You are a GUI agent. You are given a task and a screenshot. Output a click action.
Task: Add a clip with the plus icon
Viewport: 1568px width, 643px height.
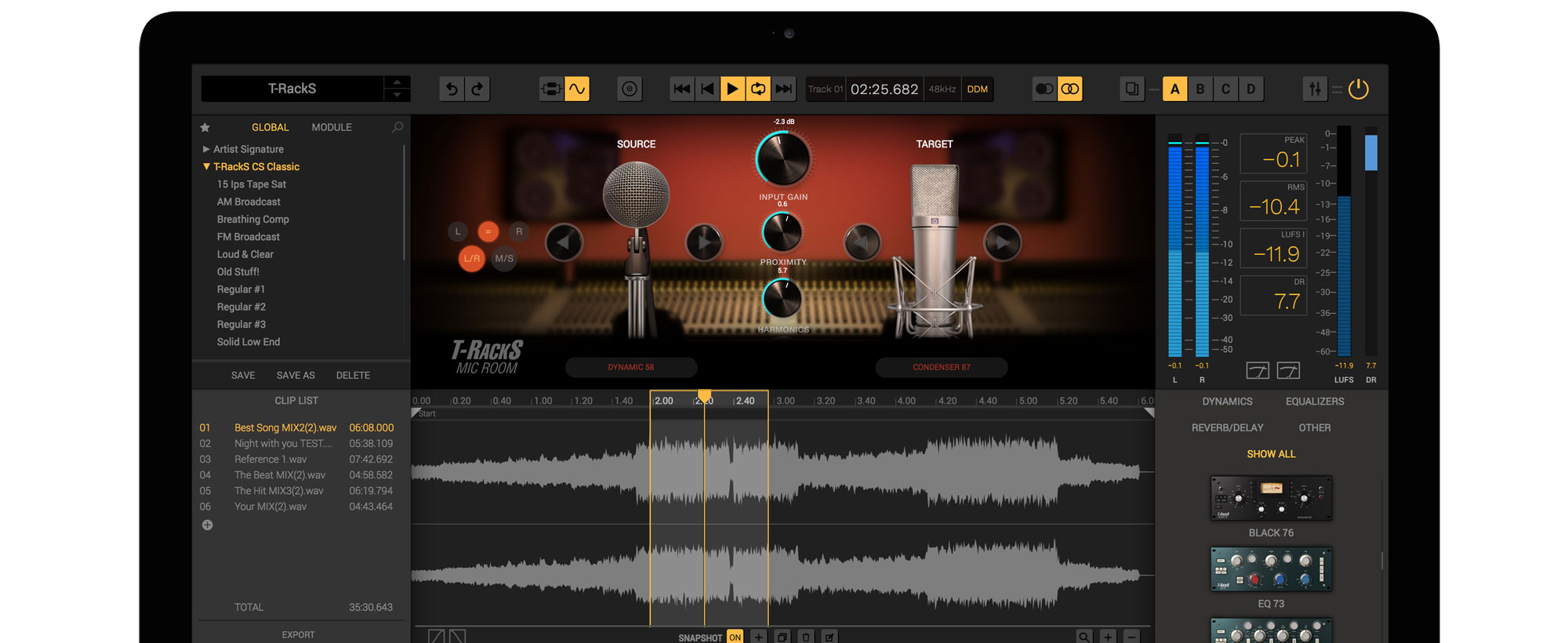[207, 525]
